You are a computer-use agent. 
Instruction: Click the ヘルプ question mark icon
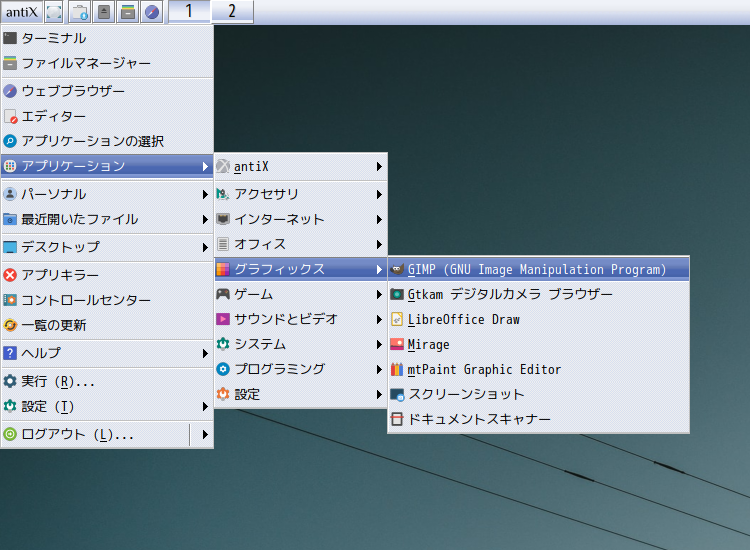point(10,353)
